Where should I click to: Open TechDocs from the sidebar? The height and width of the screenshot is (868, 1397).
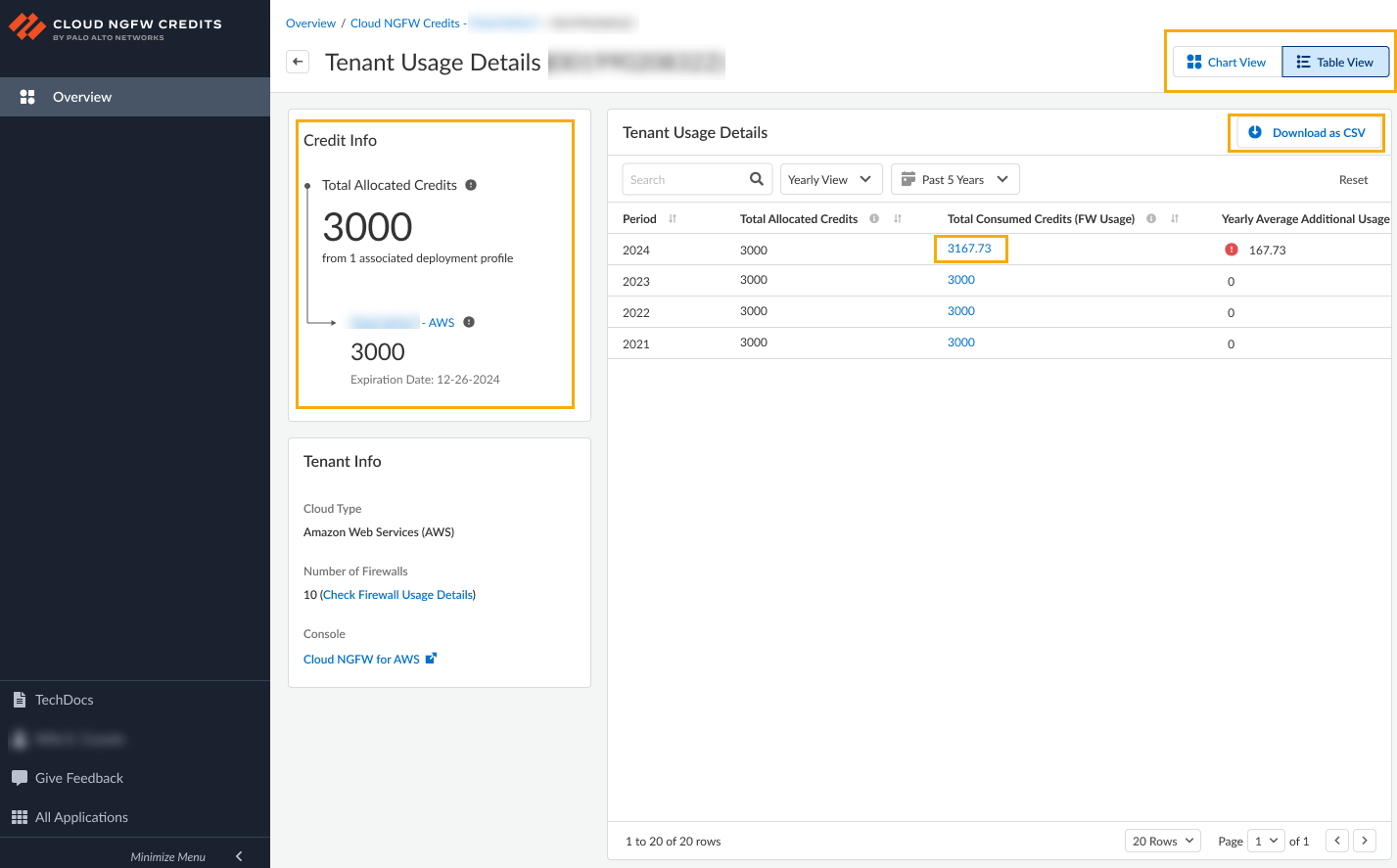65,700
